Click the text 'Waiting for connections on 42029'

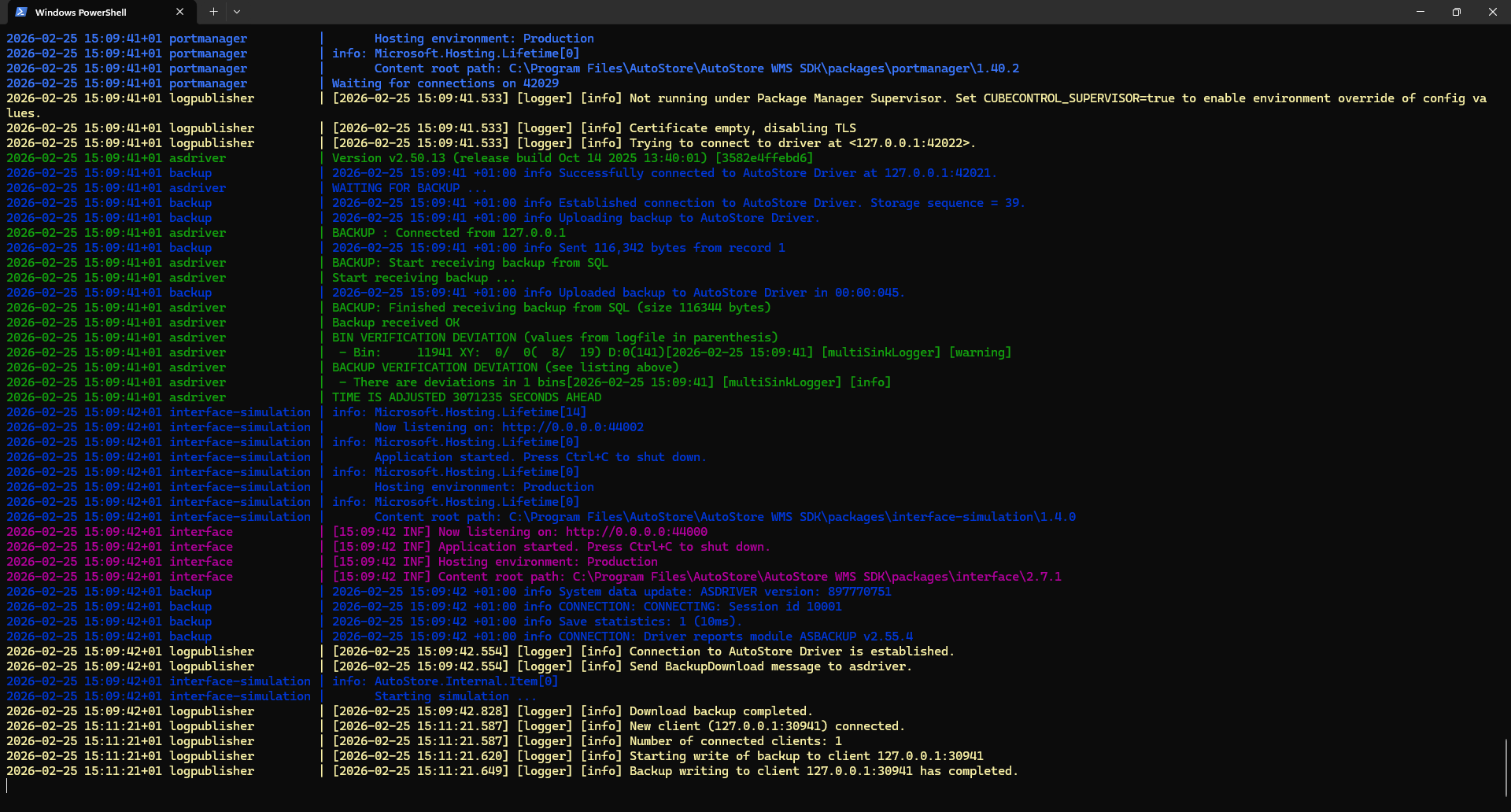point(445,83)
